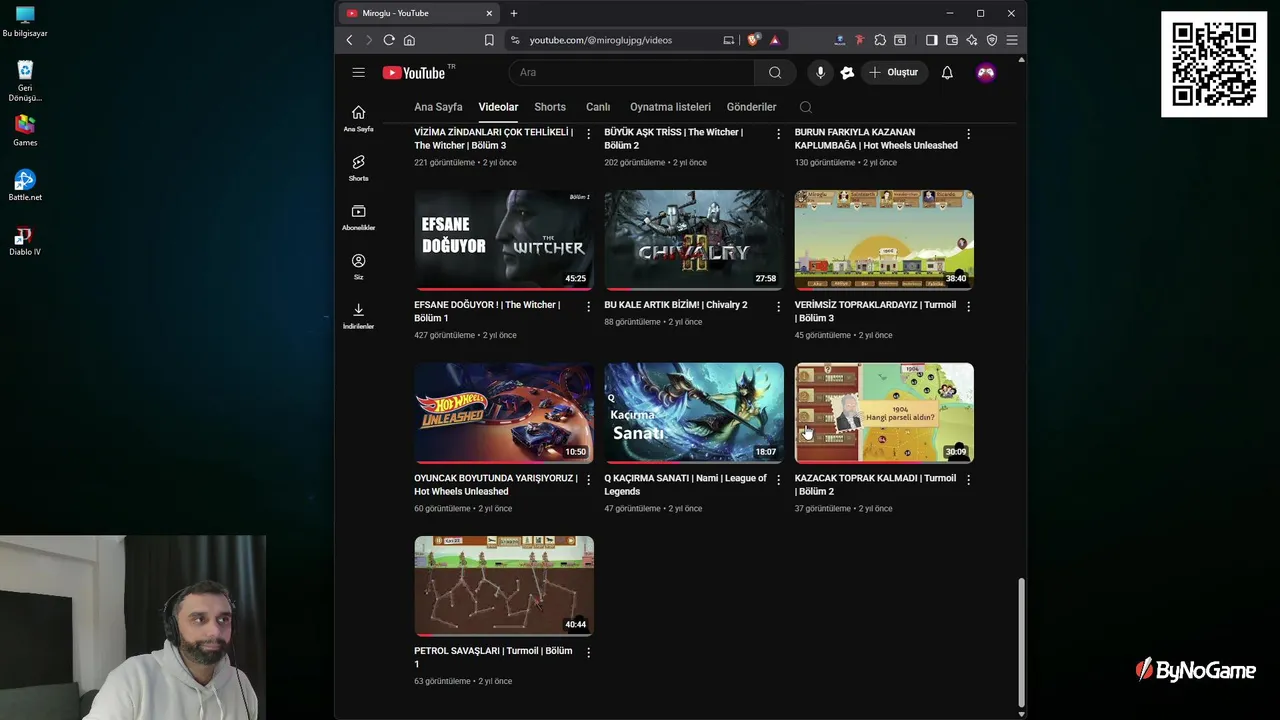Play the Chivalry II video thumbnail
The width and height of the screenshot is (1280, 720).
point(694,240)
